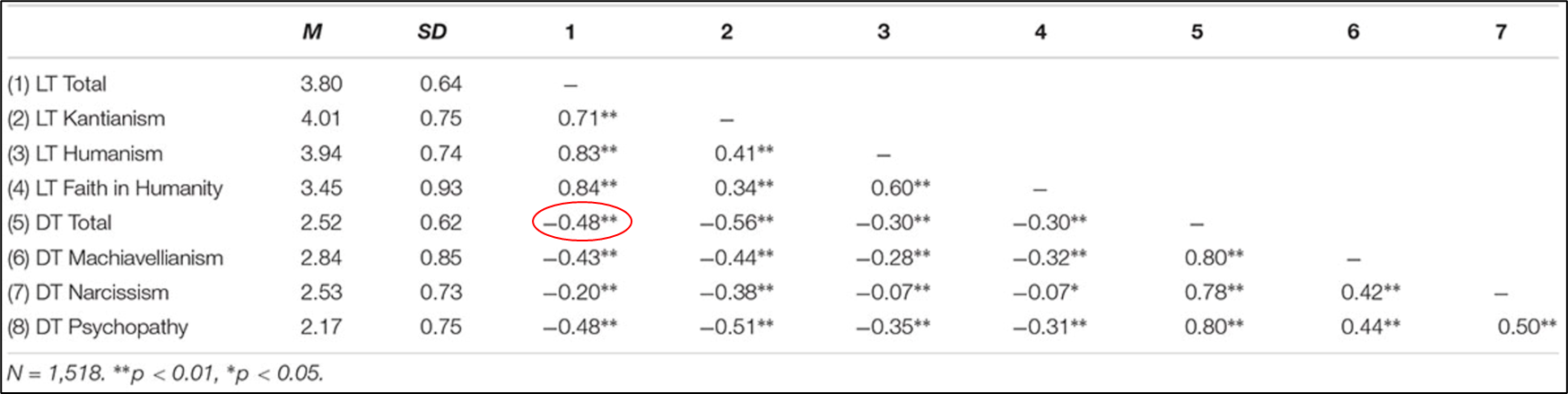Select the 0.50** value in column 7
Image resolution: width=1568 pixels, height=394 pixels.
tap(1526, 328)
